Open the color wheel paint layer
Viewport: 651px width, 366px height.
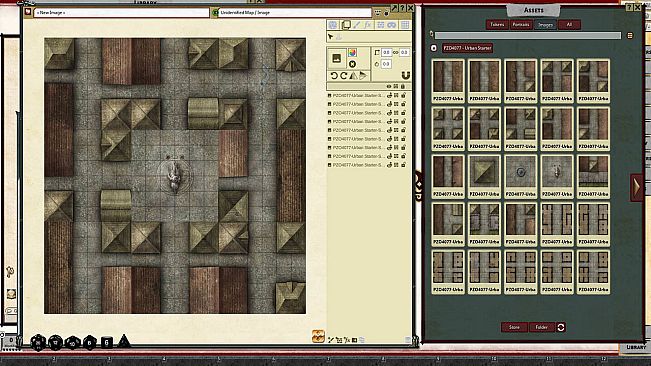click(x=352, y=53)
